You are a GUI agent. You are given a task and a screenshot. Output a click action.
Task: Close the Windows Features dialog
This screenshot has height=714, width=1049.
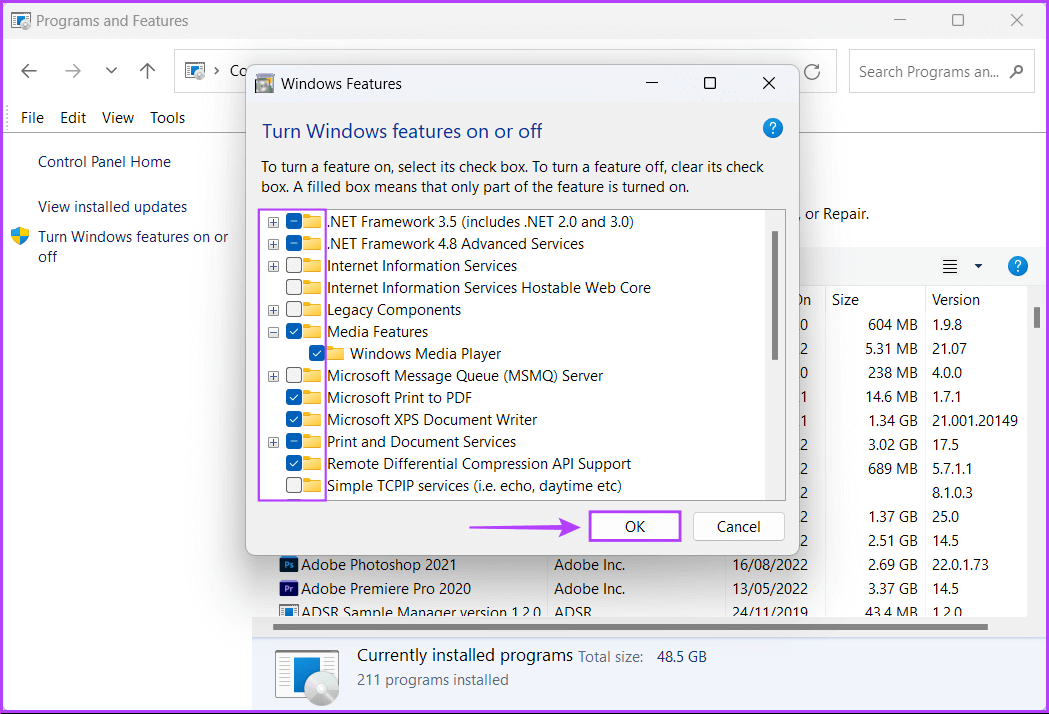[x=769, y=83]
